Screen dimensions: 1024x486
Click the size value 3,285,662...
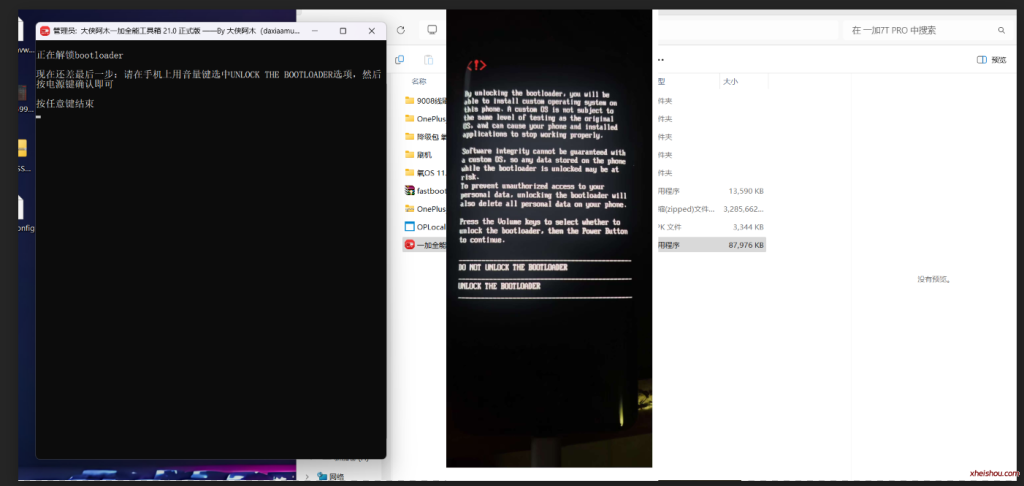coord(744,209)
